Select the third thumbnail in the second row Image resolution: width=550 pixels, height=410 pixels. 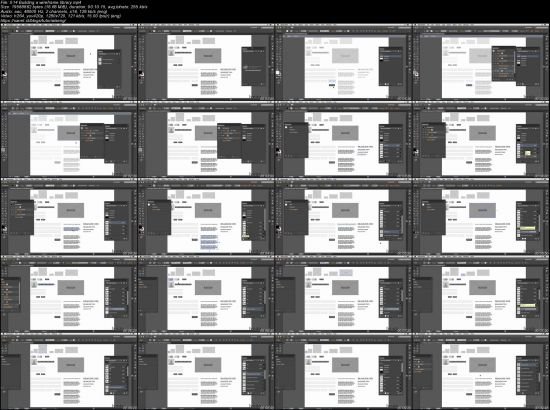(344, 139)
